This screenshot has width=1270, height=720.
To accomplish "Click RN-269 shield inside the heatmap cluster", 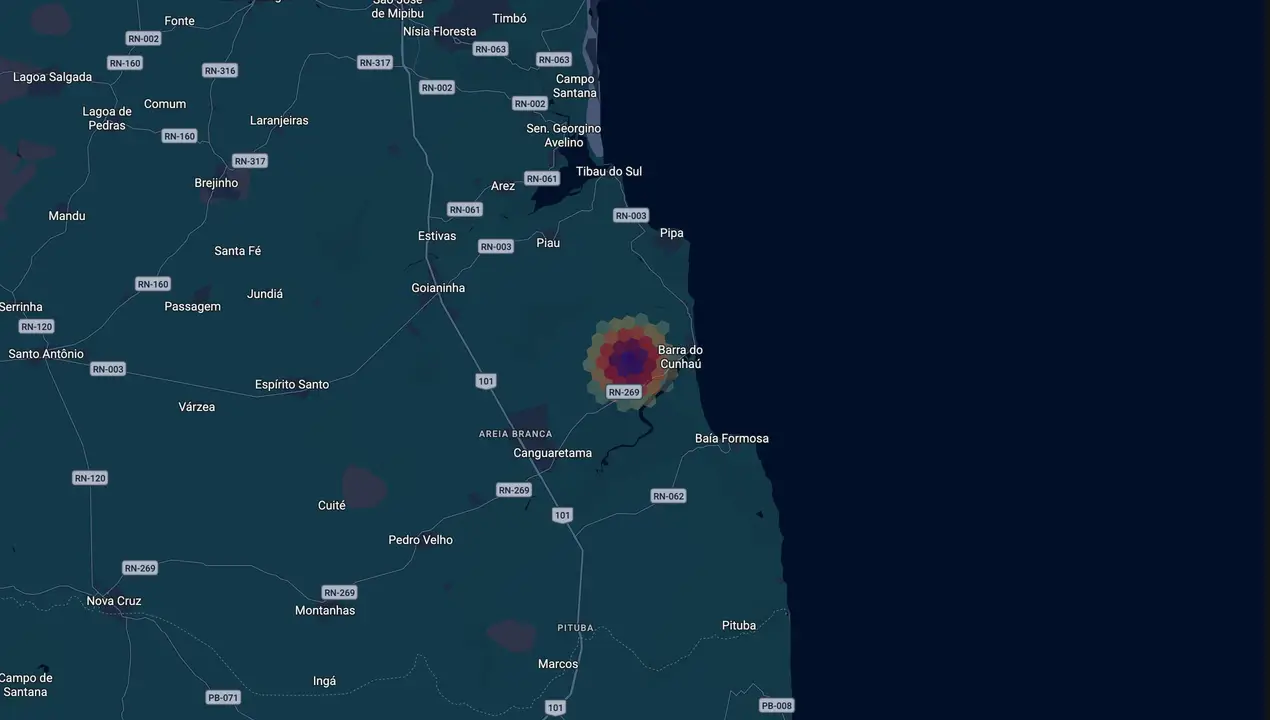I will 624,392.
